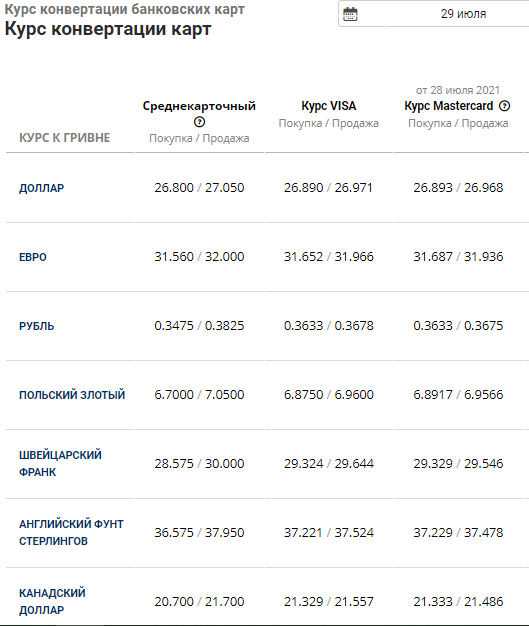529x626 pixels.
Task: Click the Курс конвертации карт heading
Action: [x=108, y=30]
